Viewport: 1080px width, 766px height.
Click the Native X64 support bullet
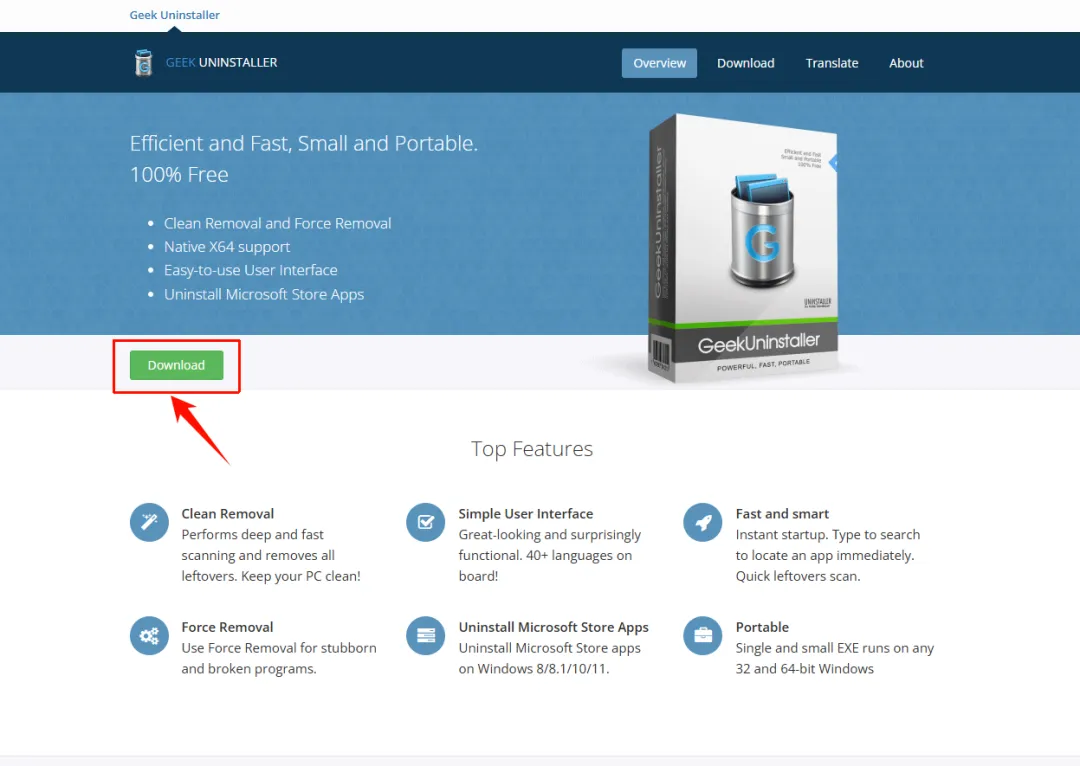point(227,247)
